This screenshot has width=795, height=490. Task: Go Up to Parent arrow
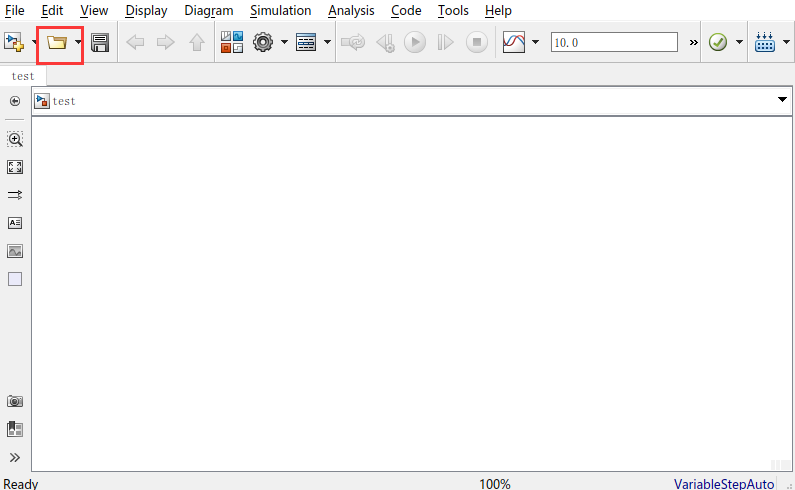pos(197,42)
